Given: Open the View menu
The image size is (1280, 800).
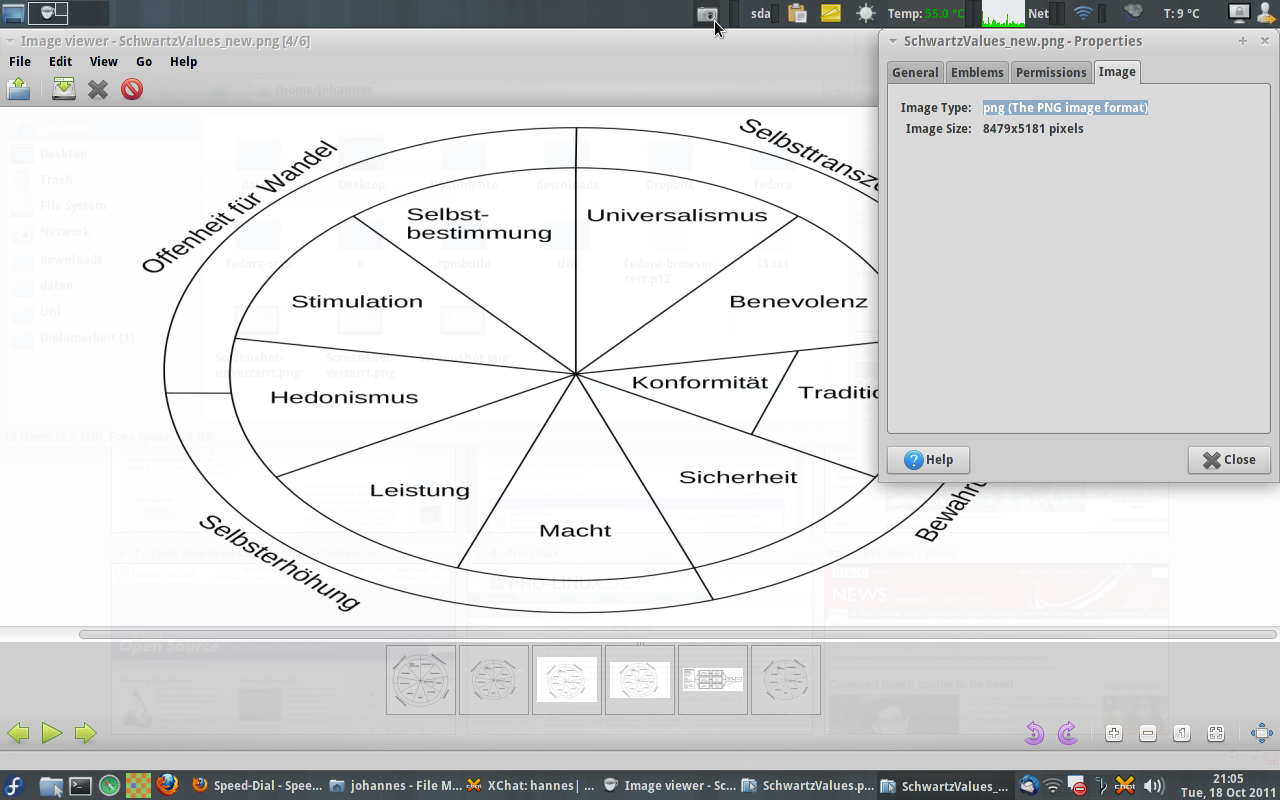Looking at the screenshot, I should [x=104, y=61].
